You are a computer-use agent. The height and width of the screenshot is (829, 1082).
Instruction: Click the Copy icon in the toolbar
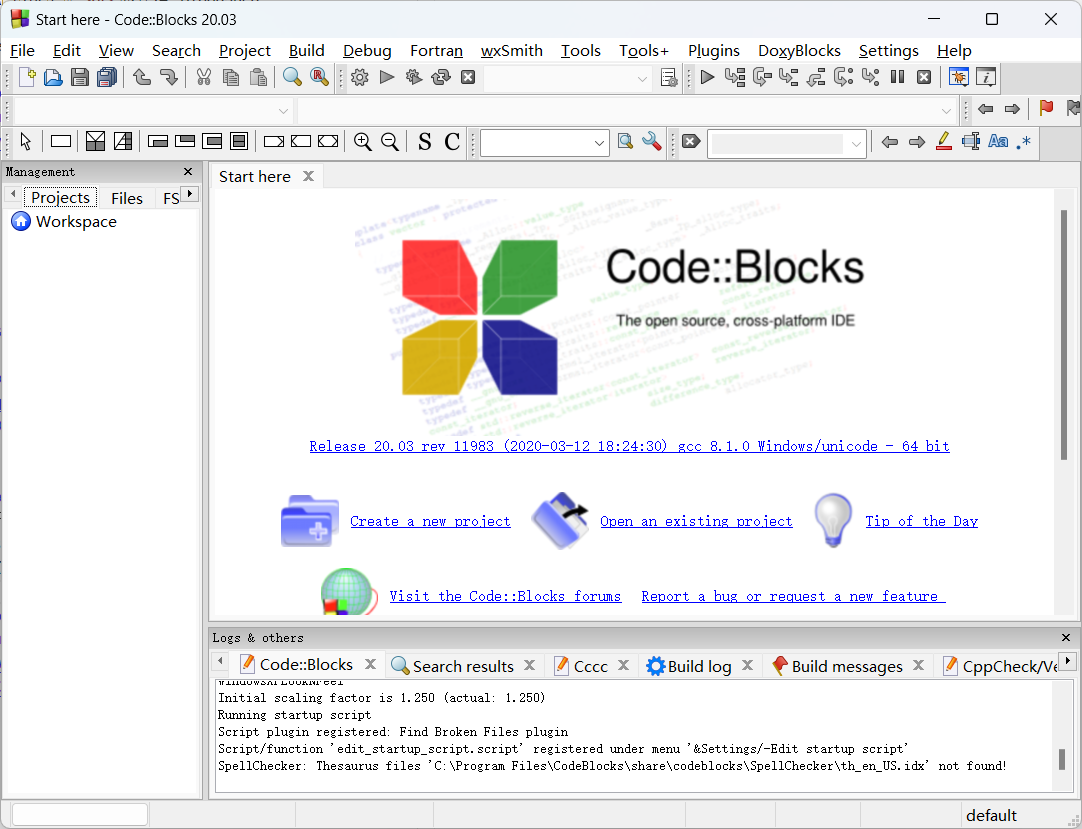230,77
